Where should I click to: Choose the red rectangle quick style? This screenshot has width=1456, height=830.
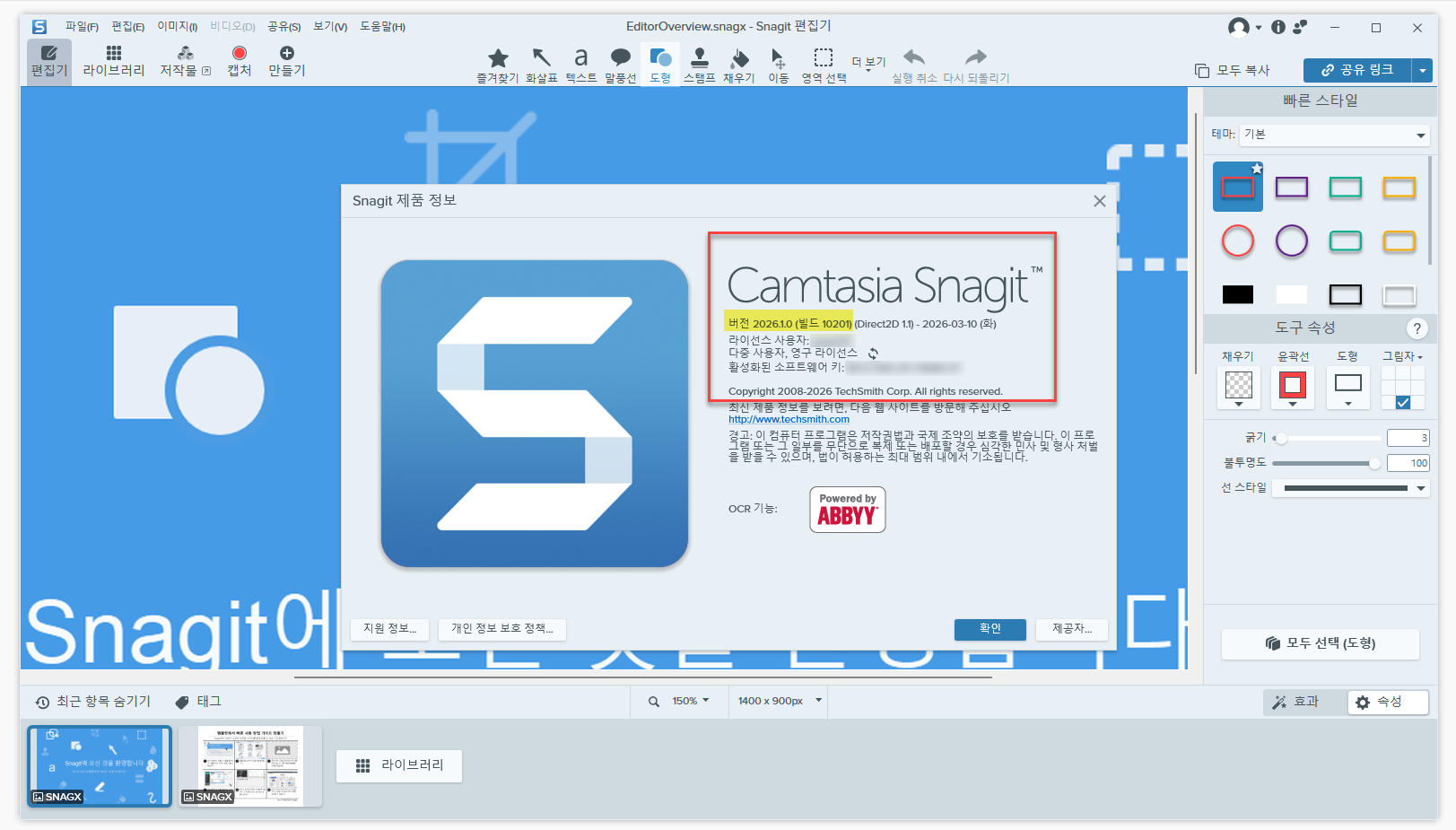click(x=1238, y=187)
